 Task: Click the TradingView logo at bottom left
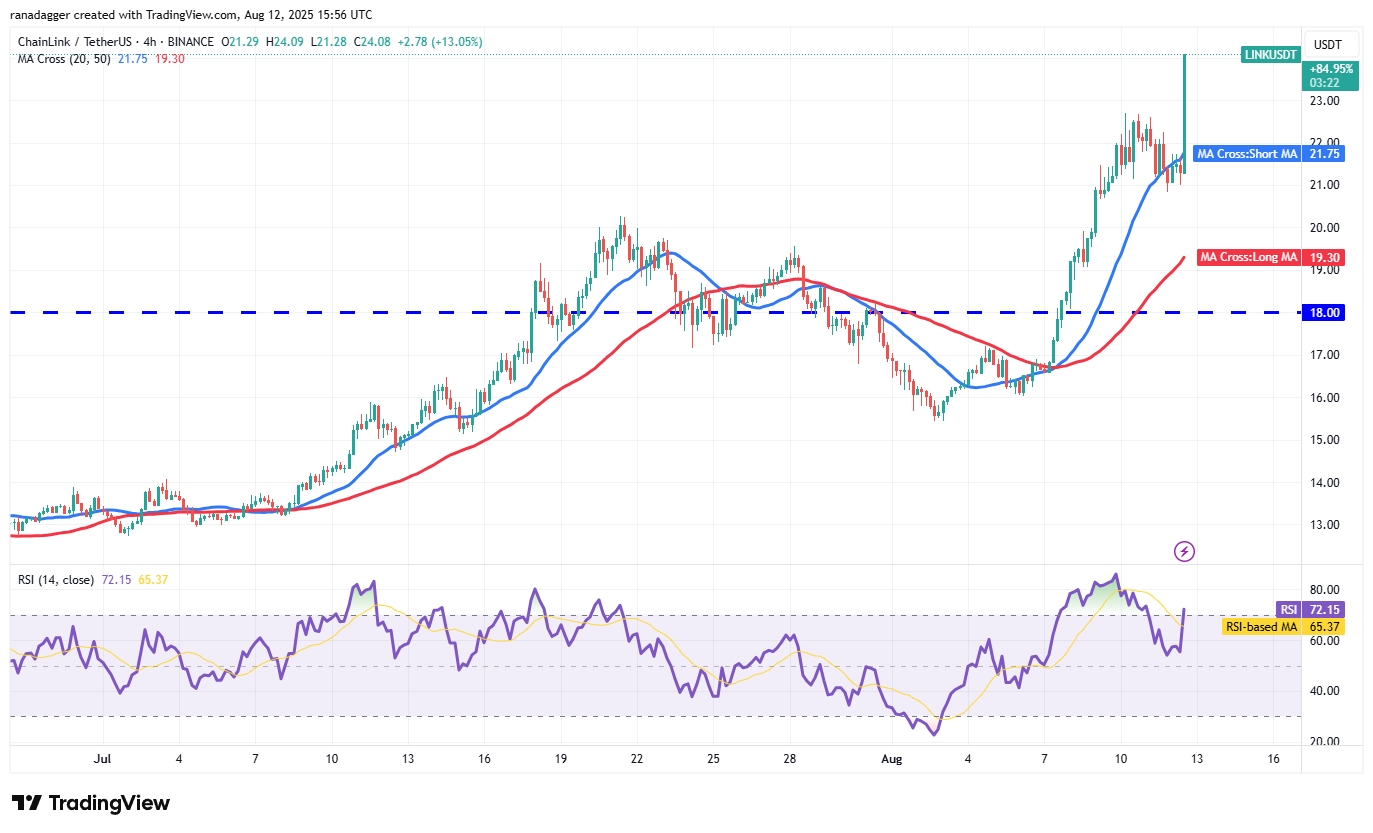point(91,803)
